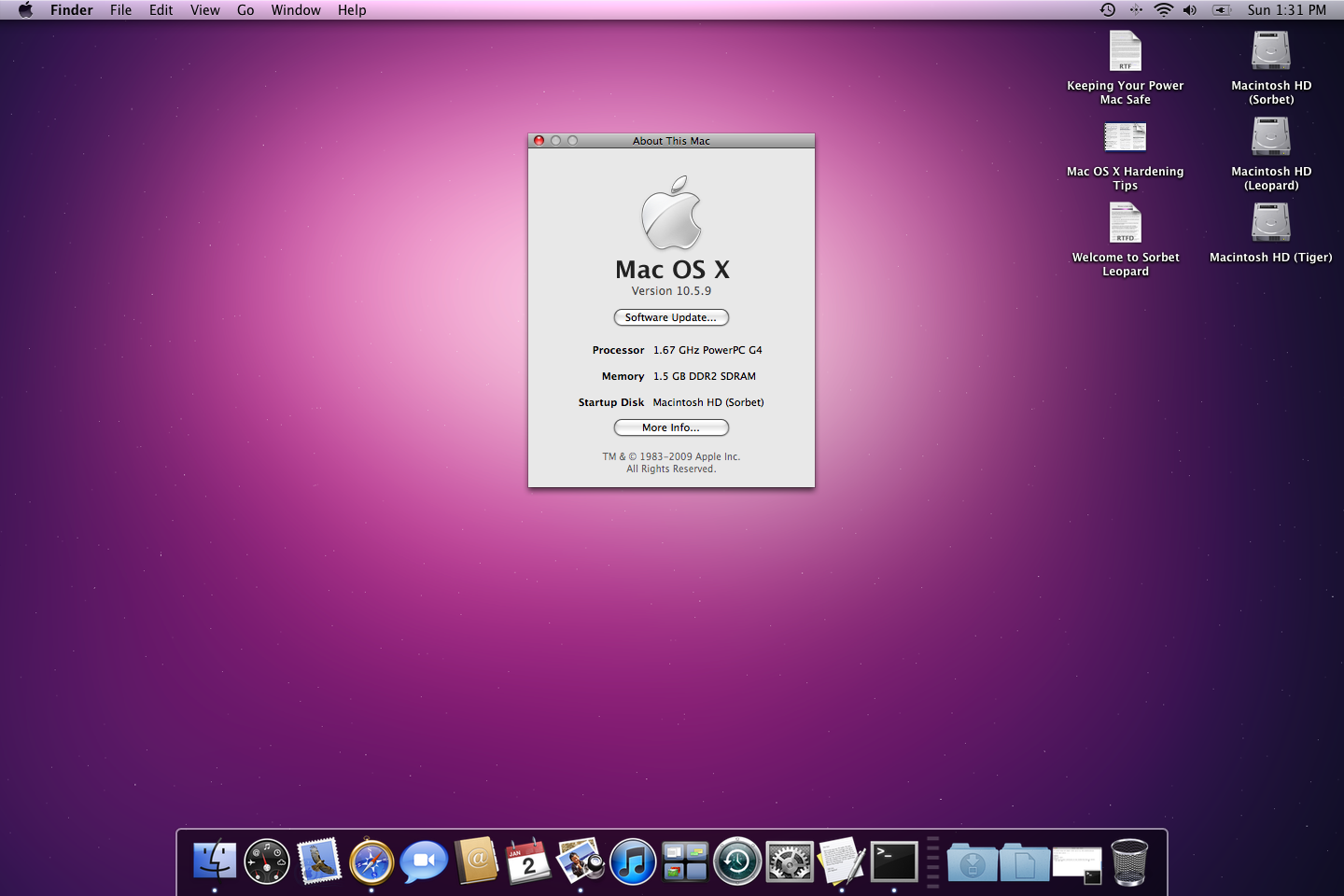Screen dimensions: 1344x896
Task: Click the More Info... button
Action: (671, 427)
